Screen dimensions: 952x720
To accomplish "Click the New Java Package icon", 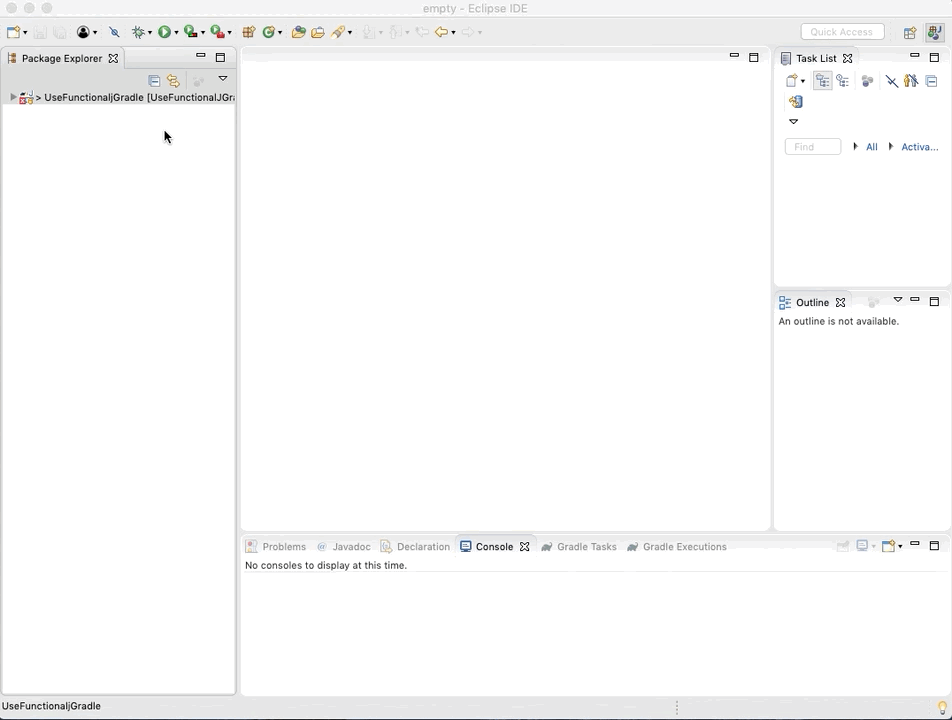I will point(248,32).
